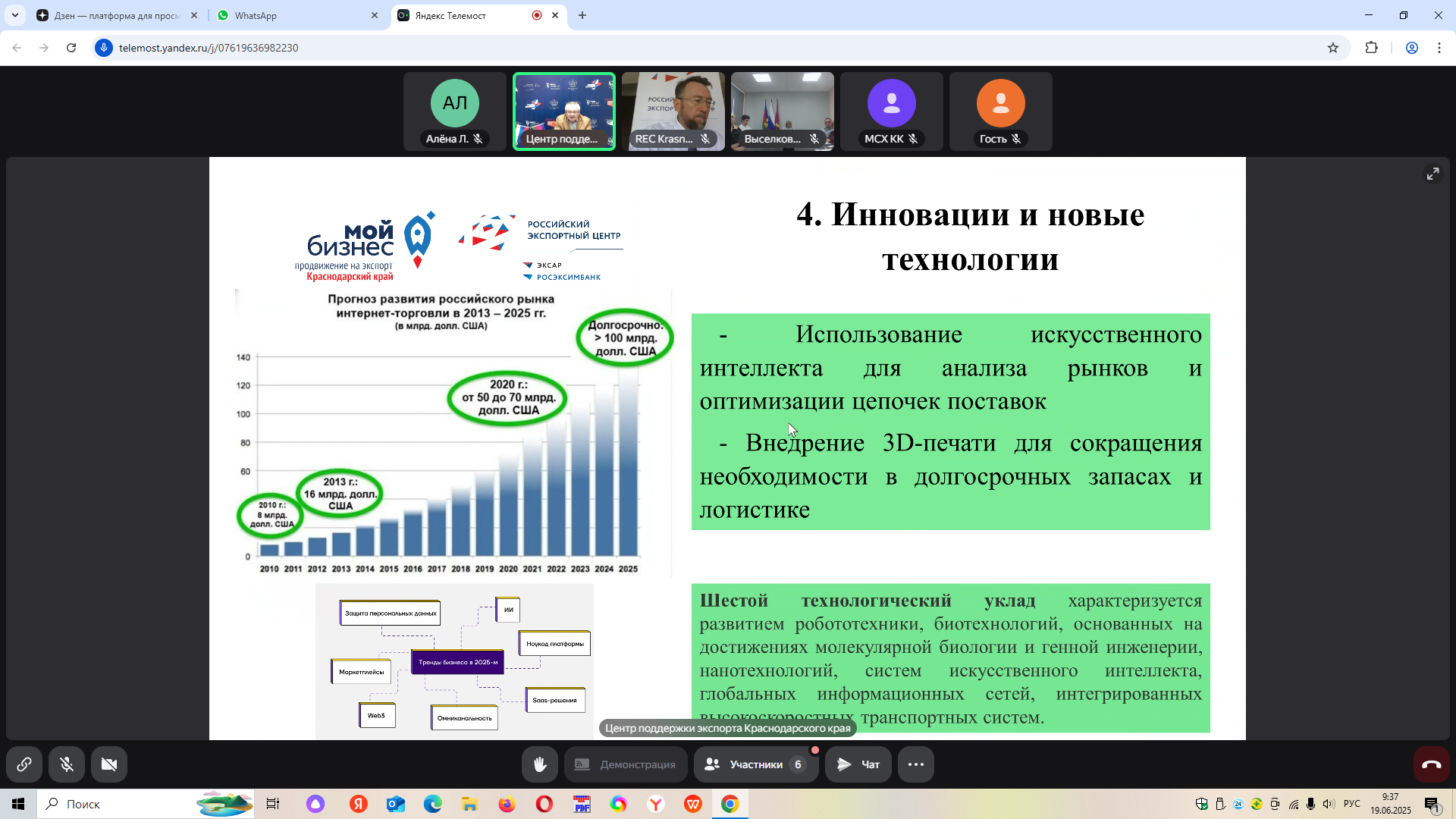Open the Chrome three-dot menu
The height and width of the screenshot is (819, 1456).
click(1439, 48)
